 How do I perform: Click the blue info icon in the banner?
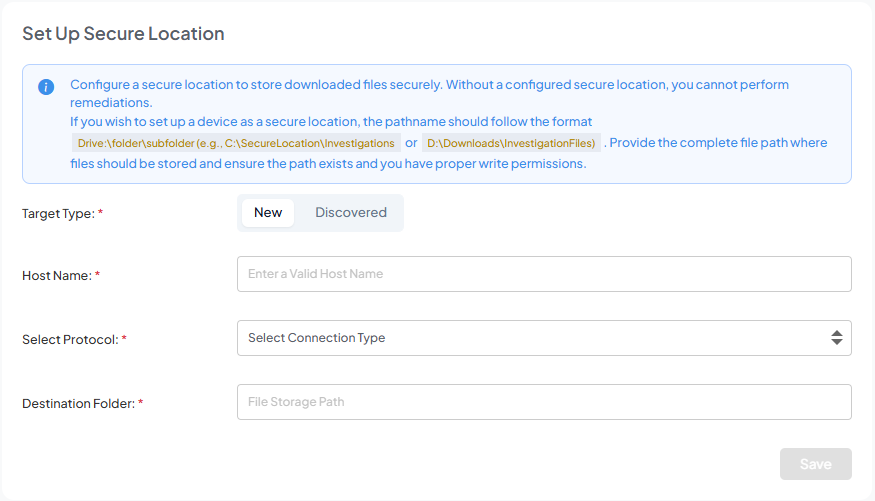pyautogui.click(x=46, y=87)
